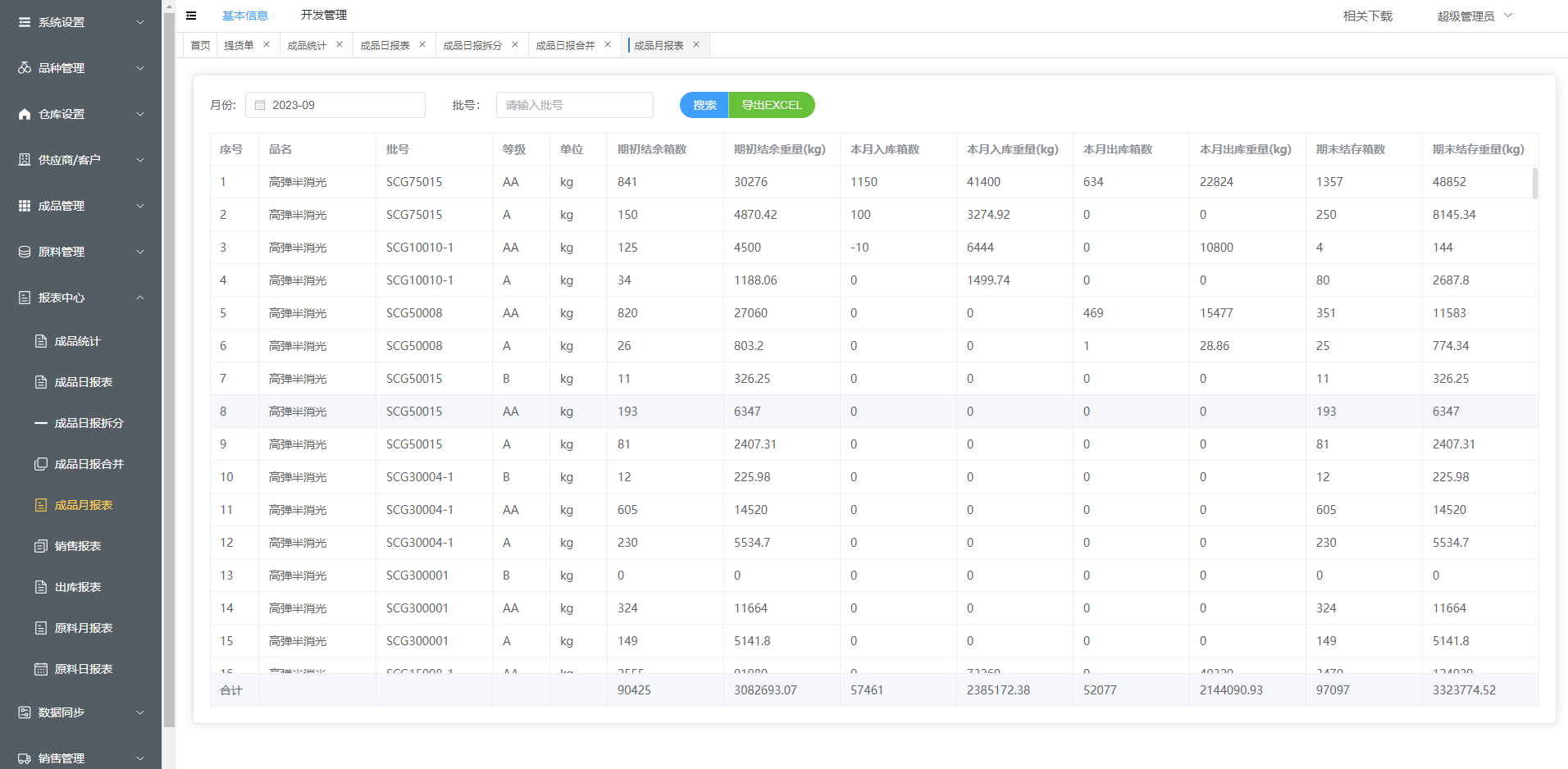Switch to the 成品日报拆分 tab
The height and width of the screenshot is (769, 1568).
(x=472, y=45)
